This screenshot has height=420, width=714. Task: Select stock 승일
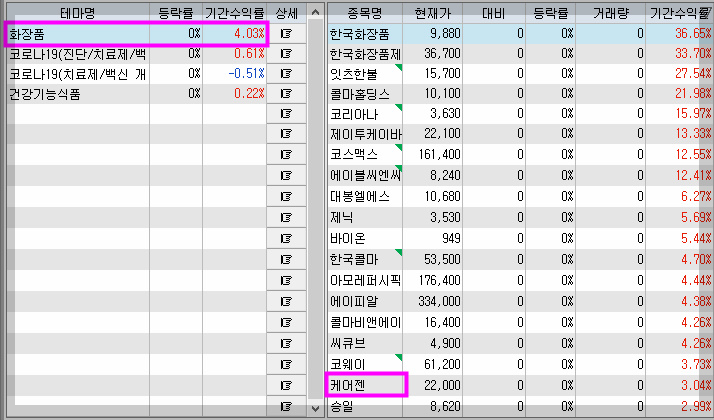(342, 405)
